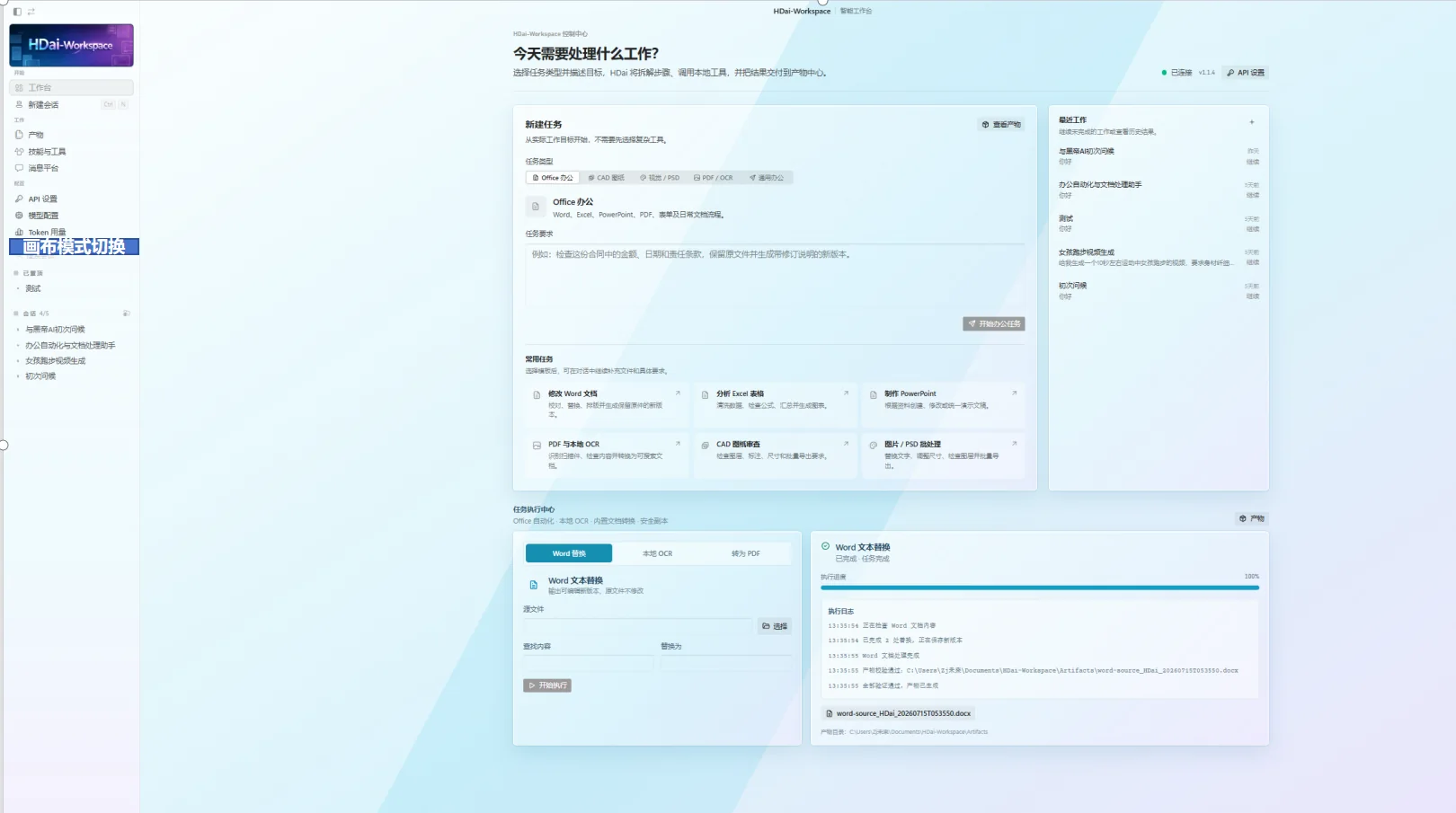Click the green check icon beside Word 文本替换
This screenshot has height=813, width=1456.
[x=826, y=546]
